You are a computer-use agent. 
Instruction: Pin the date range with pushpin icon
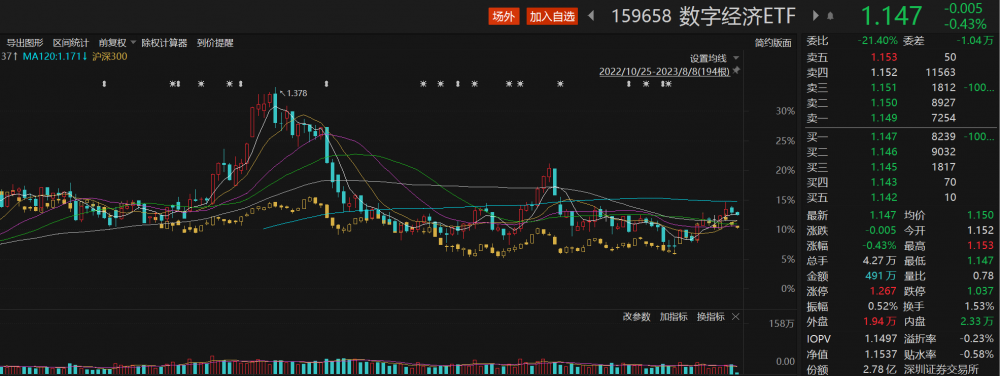[737, 71]
